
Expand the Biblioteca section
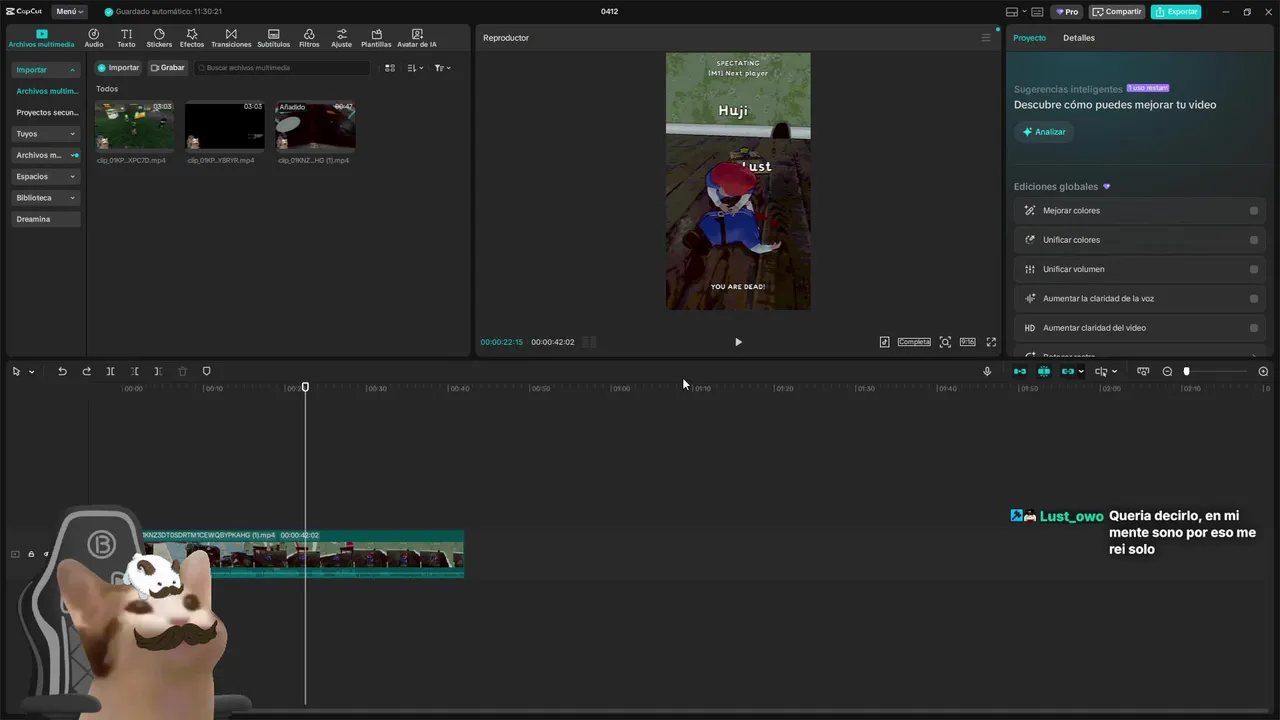(x=46, y=198)
